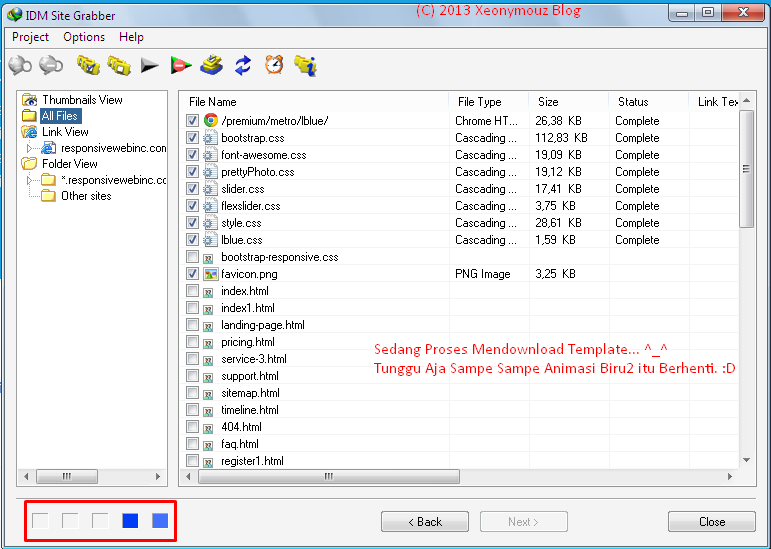Click the Stop Explore globe icon with minus
Viewport: 771px width, 549px height.
[x=51, y=65]
